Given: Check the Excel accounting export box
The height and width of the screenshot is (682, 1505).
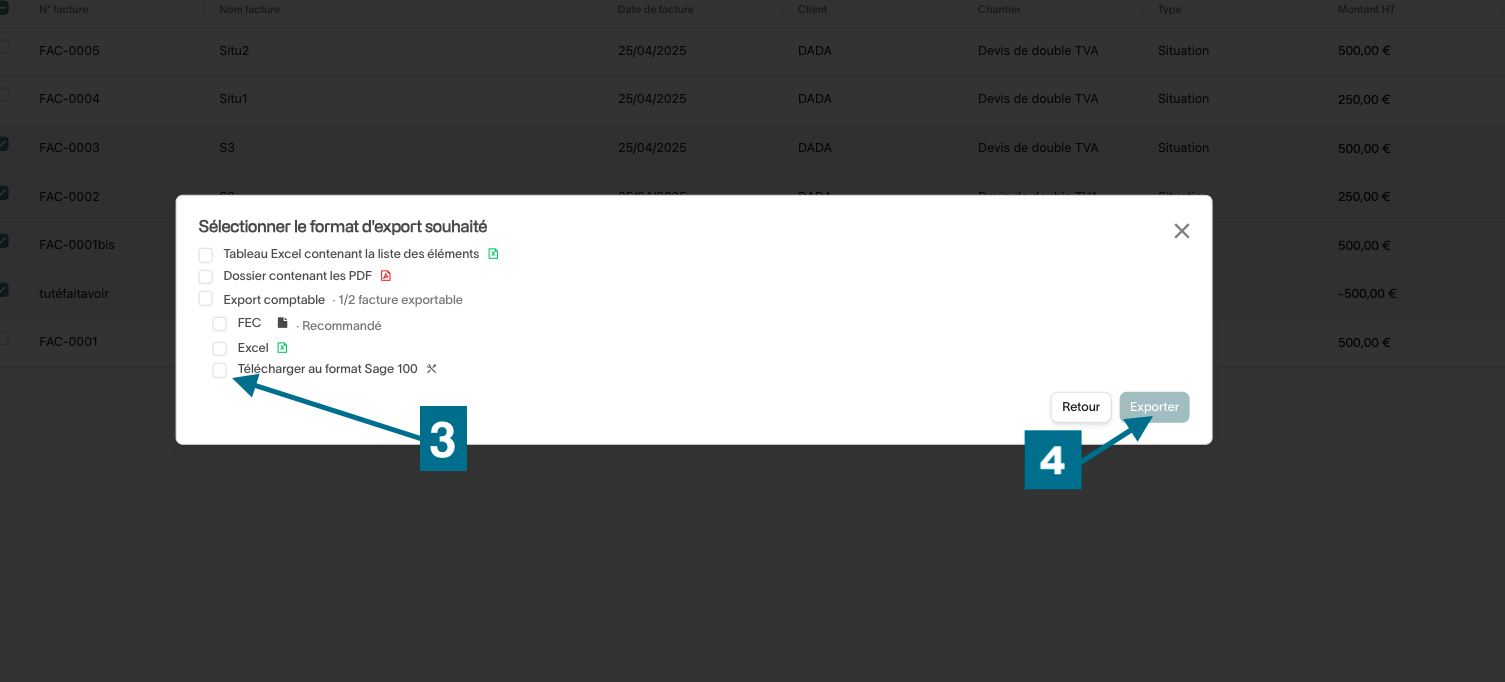Looking at the screenshot, I should [220, 349].
